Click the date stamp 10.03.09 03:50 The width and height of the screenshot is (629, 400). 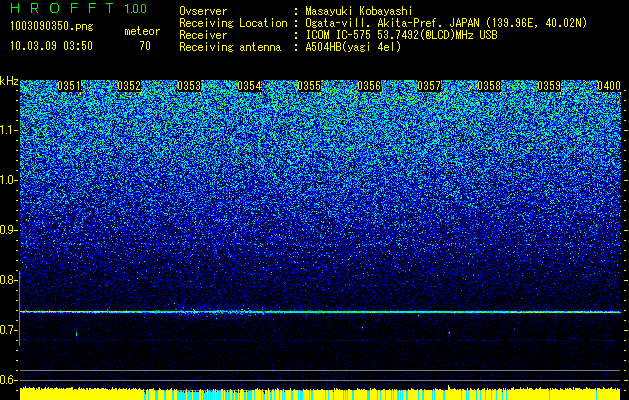51,46
